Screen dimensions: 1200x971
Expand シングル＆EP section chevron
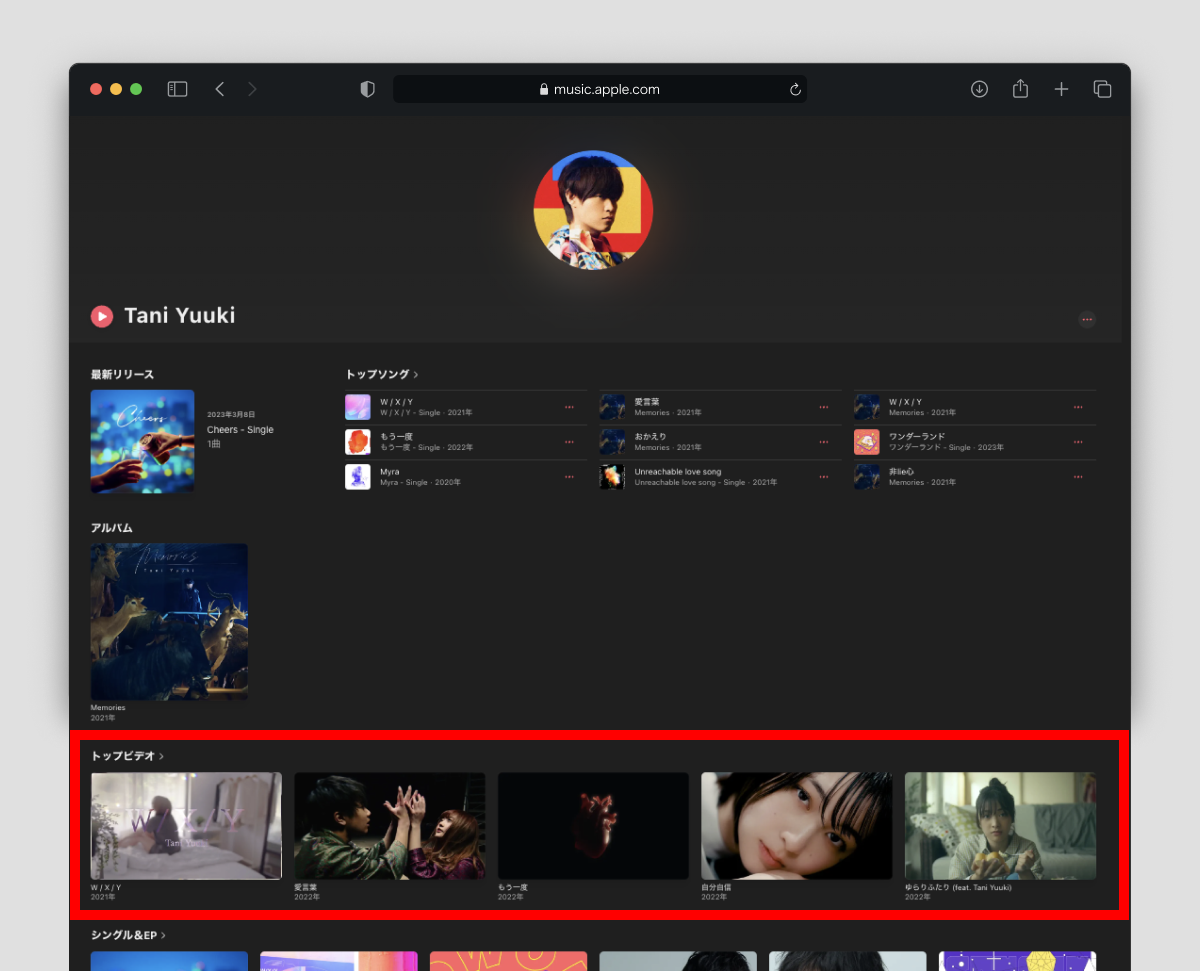163,936
